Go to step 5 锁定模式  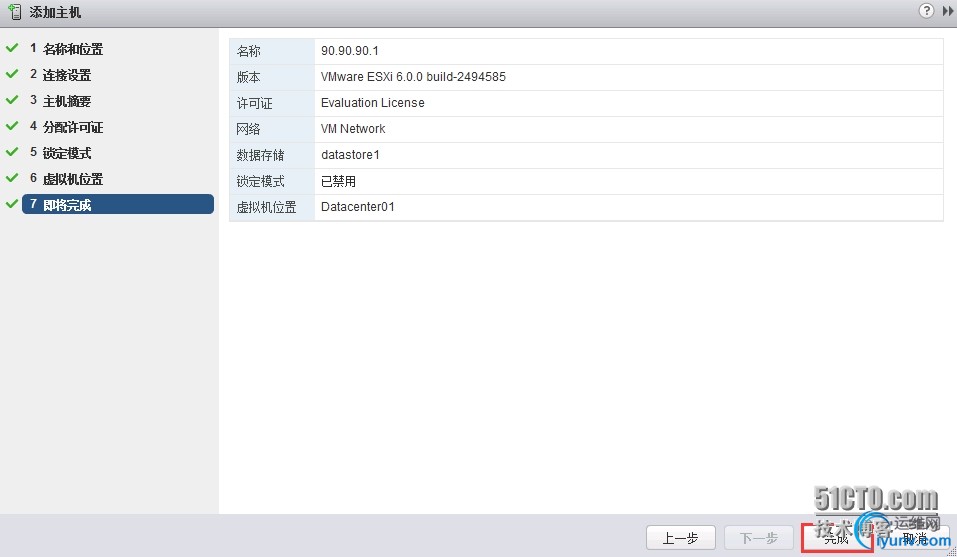(60, 153)
